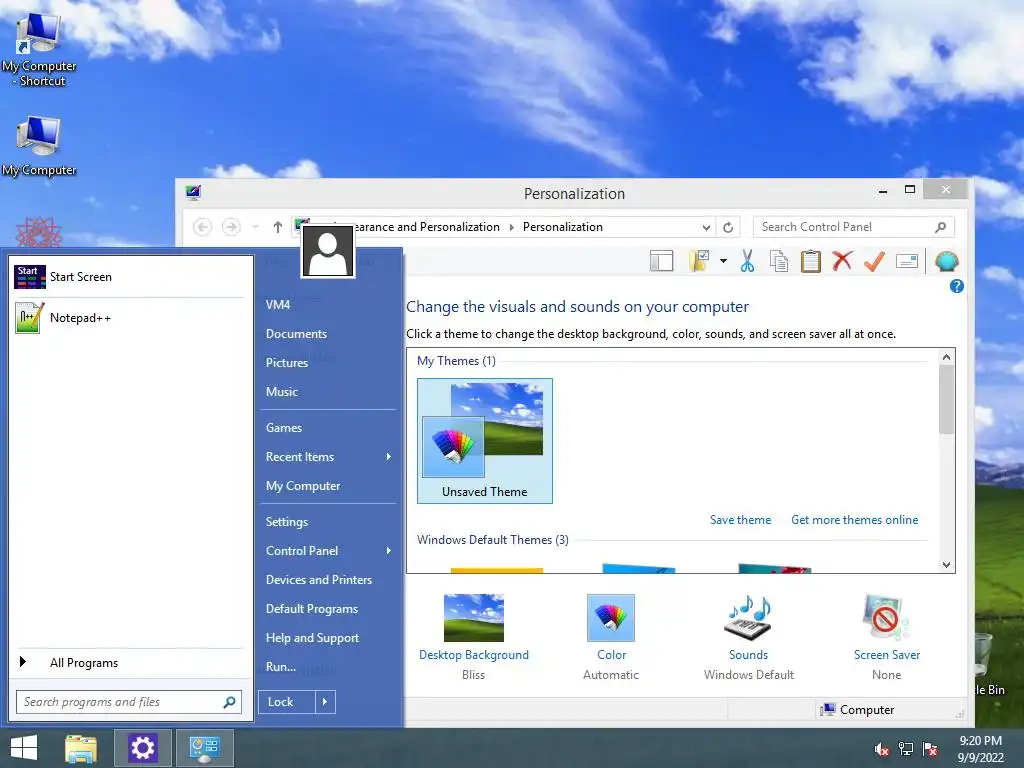The width and height of the screenshot is (1024, 768).
Task: Open Music from the Start menu
Action: pos(282,392)
